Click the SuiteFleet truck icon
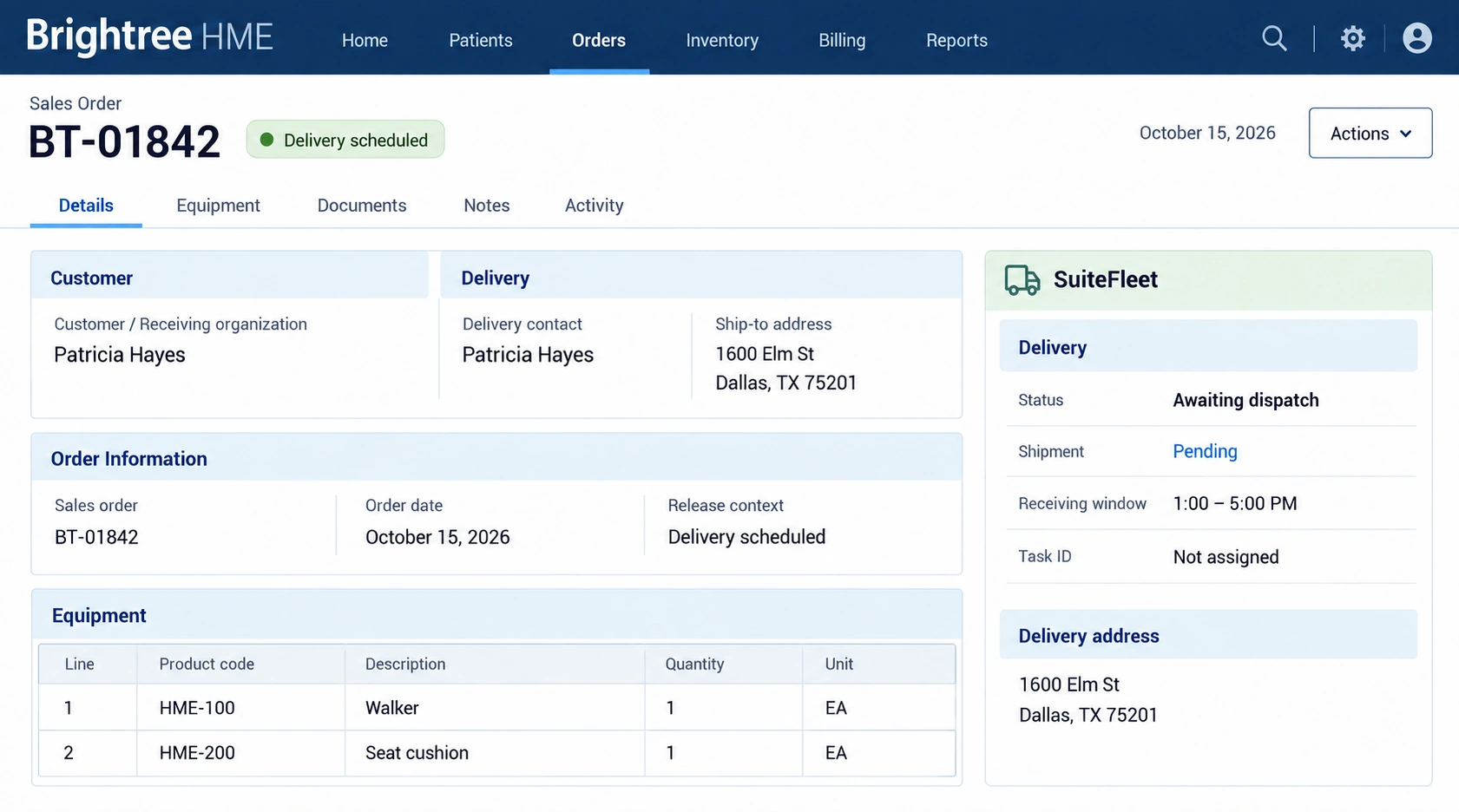1459x812 pixels. click(x=1022, y=280)
